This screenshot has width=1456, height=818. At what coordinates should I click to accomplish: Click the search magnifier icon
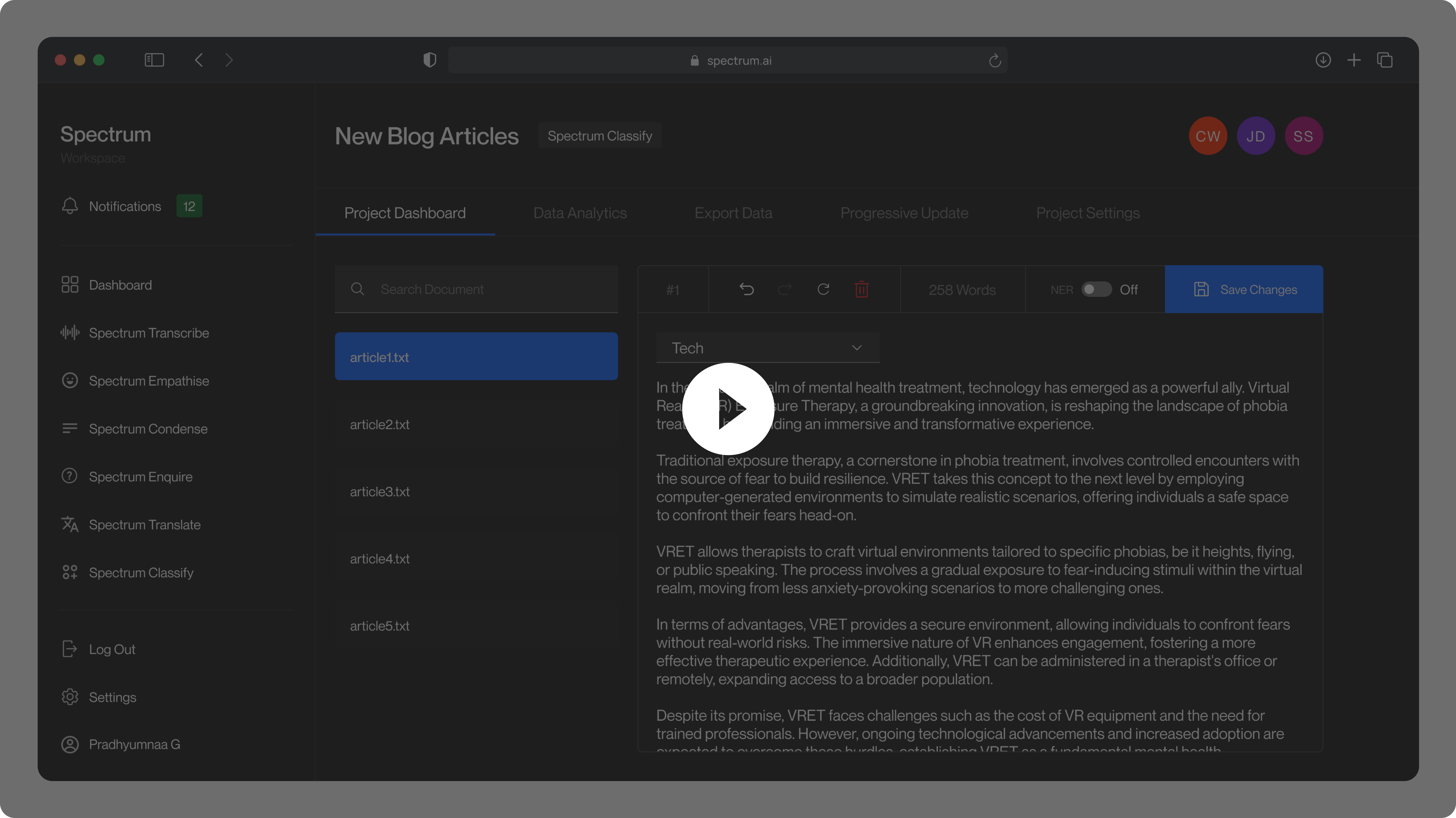357,289
